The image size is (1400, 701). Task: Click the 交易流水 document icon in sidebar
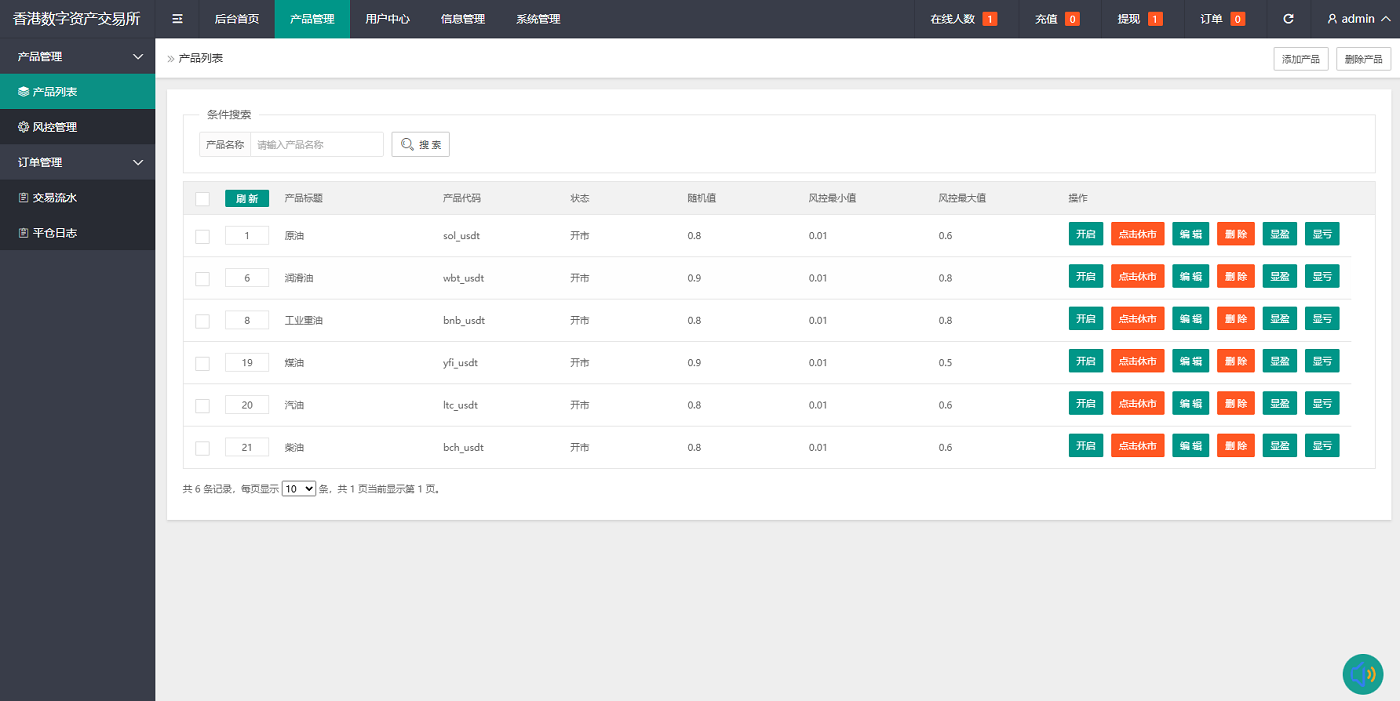coord(24,198)
